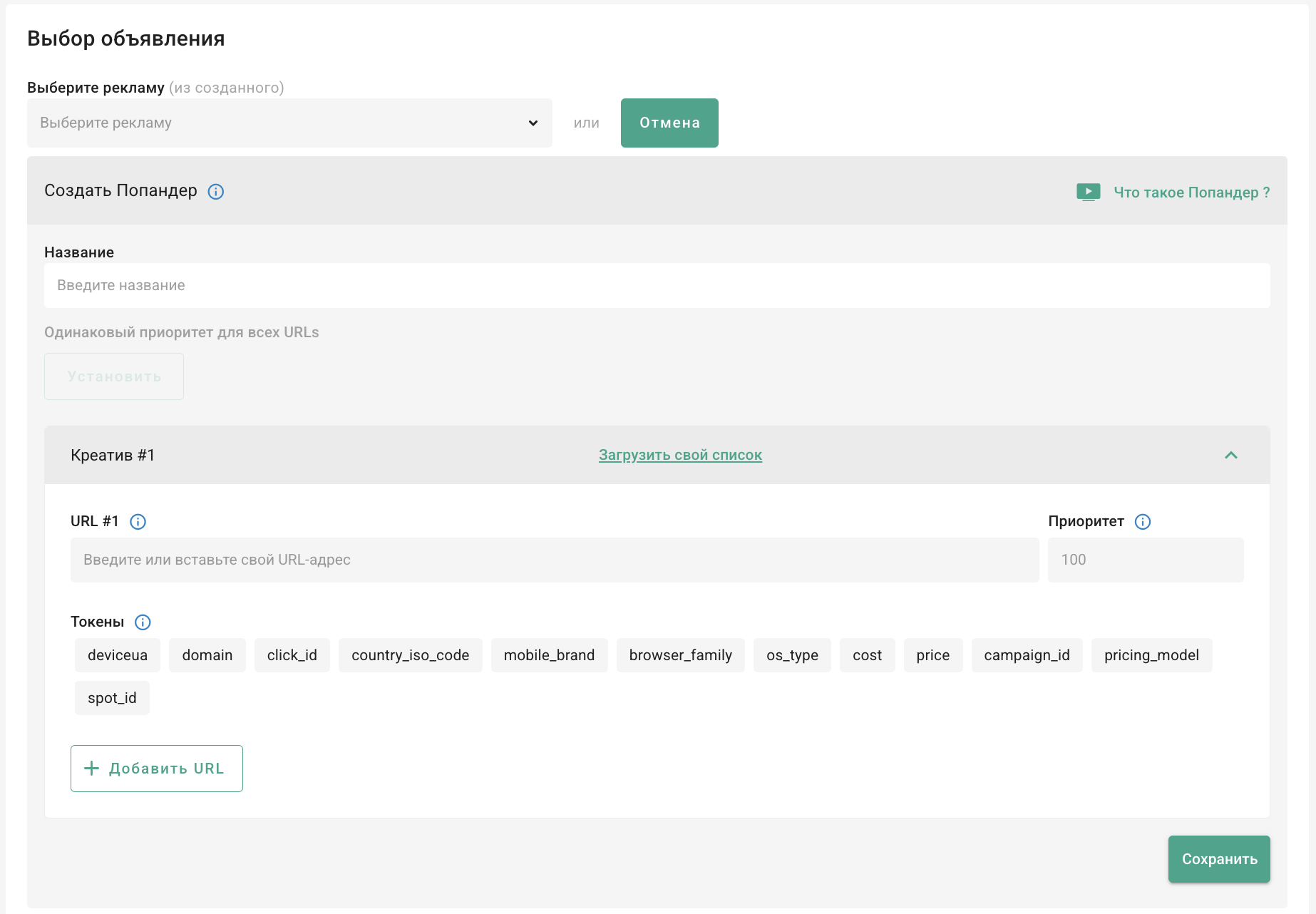Click info icon next to Создать Попандер
Image resolution: width=1316 pixels, height=914 pixels.
(x=215, y=192)
